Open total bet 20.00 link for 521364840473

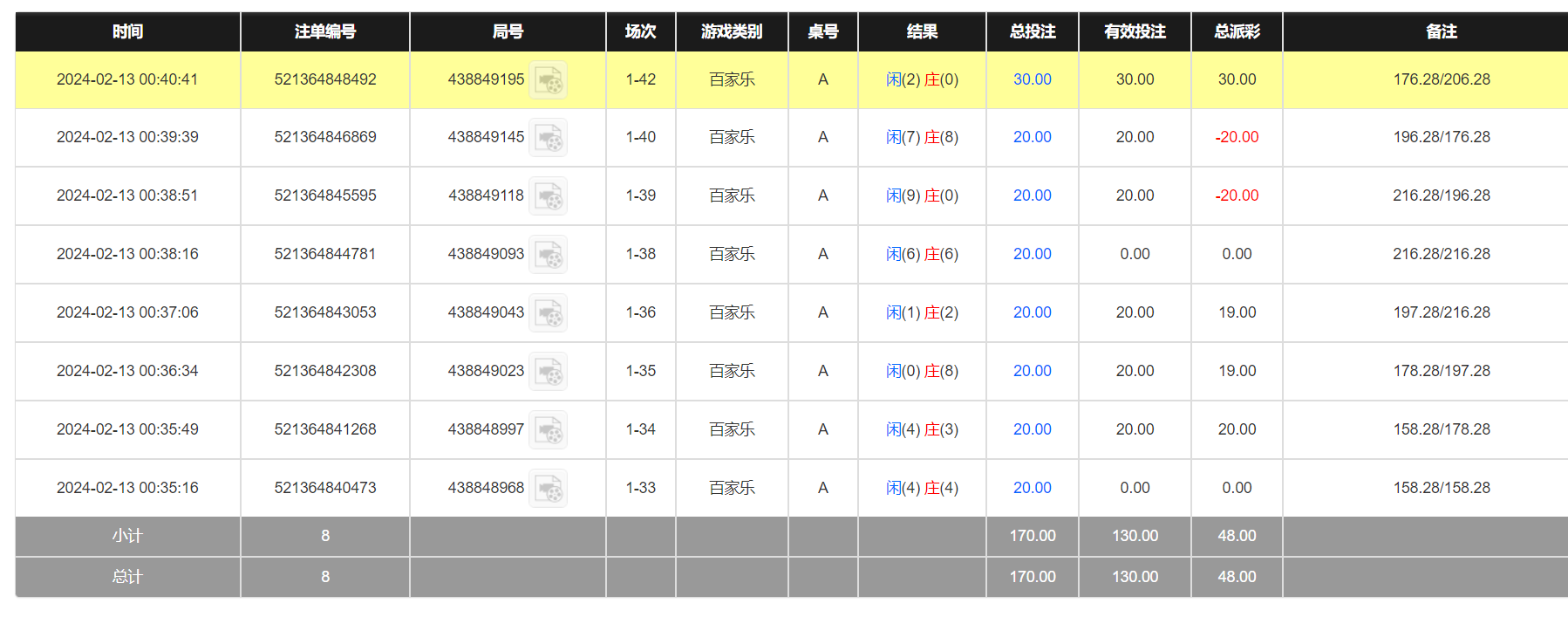(1032, 488)
